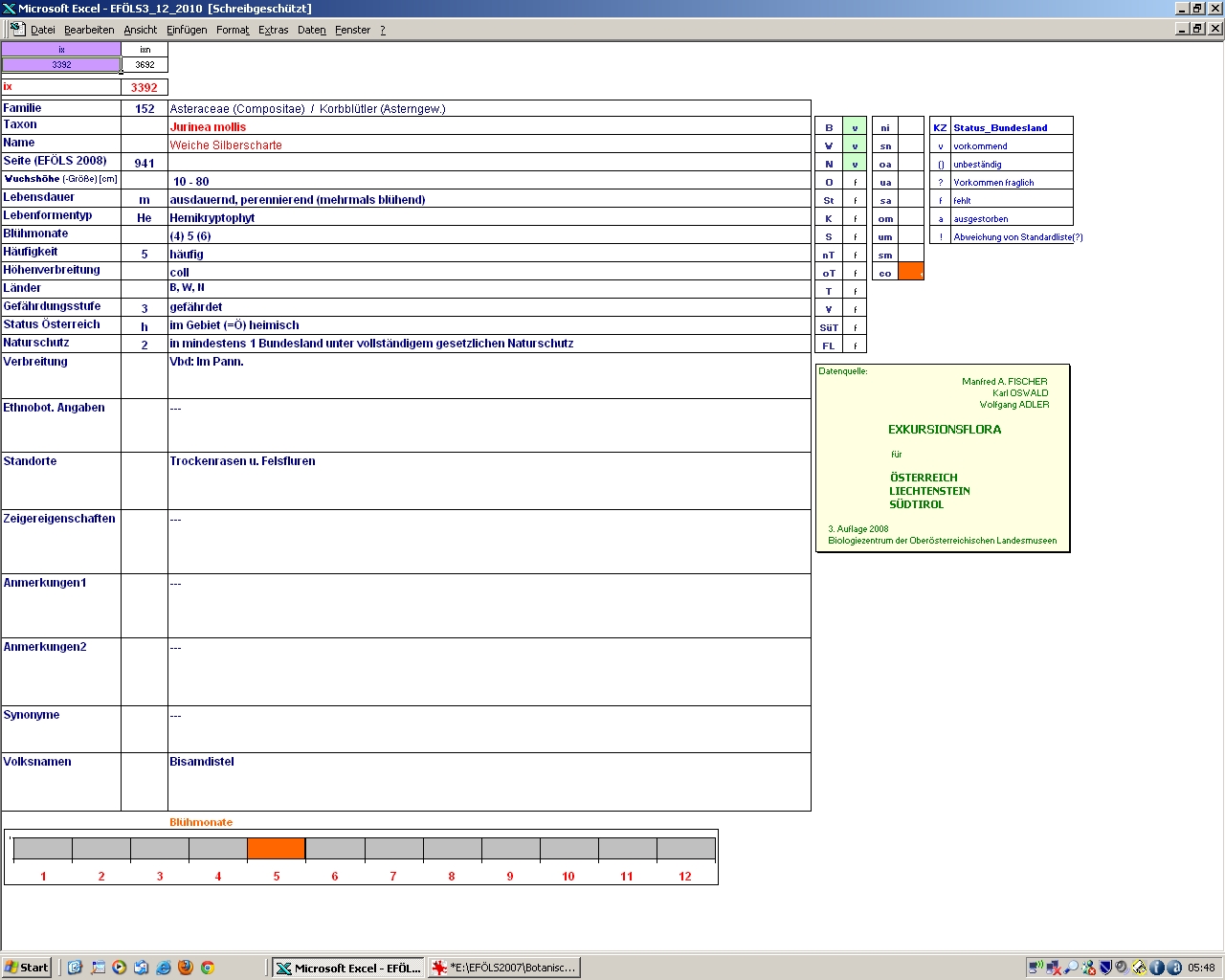Click the 'Vorkommen fraglich' legend entry
The height and width of the screenshot is (980, 1225).
(x=993, y=182)
